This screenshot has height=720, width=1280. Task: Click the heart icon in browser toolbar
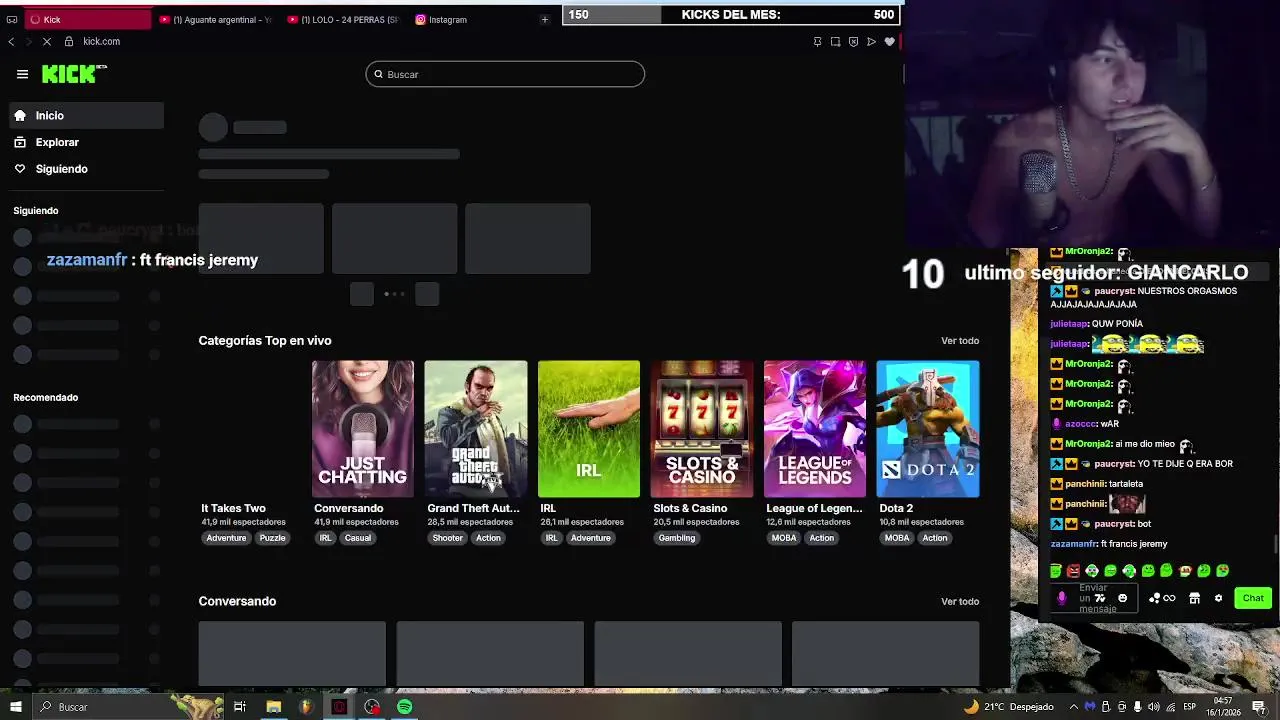click(x=889, y=41)
